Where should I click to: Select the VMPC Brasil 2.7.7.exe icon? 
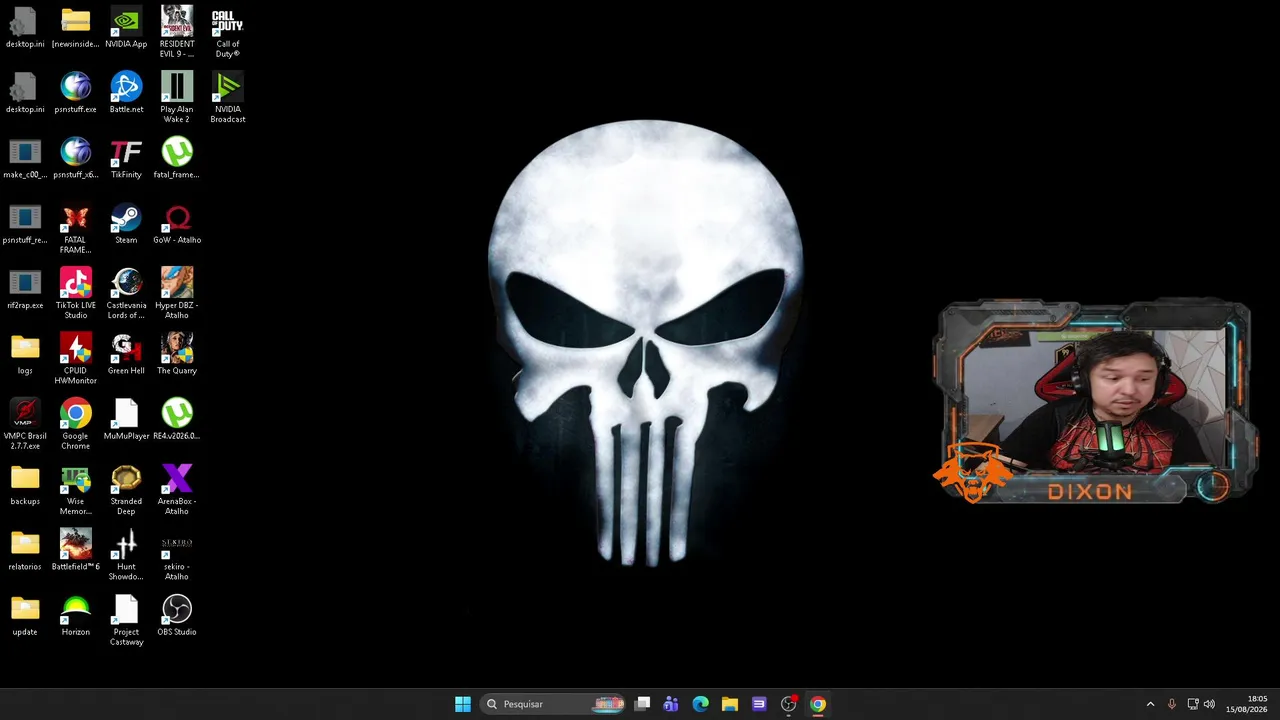(x=25, y=423)
